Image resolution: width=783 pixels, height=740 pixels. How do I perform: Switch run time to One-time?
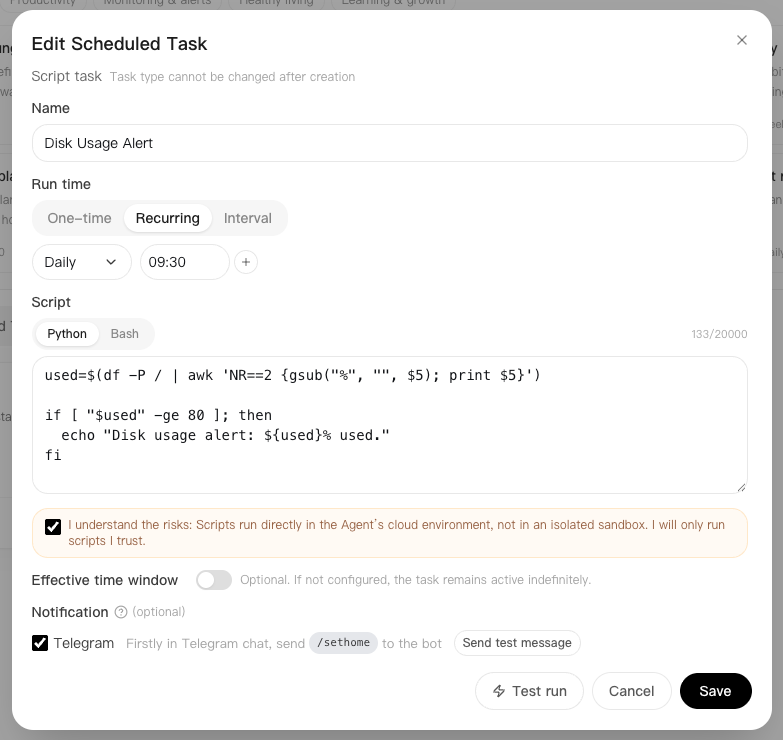pos(79,218)
